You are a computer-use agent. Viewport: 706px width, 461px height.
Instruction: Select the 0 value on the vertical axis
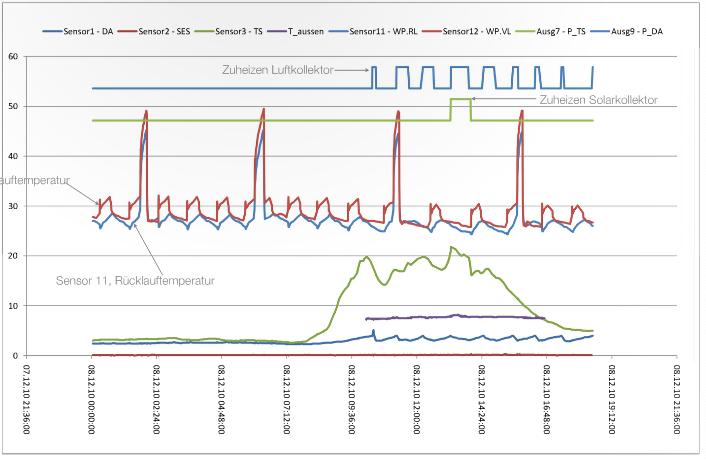pos(14,356)
